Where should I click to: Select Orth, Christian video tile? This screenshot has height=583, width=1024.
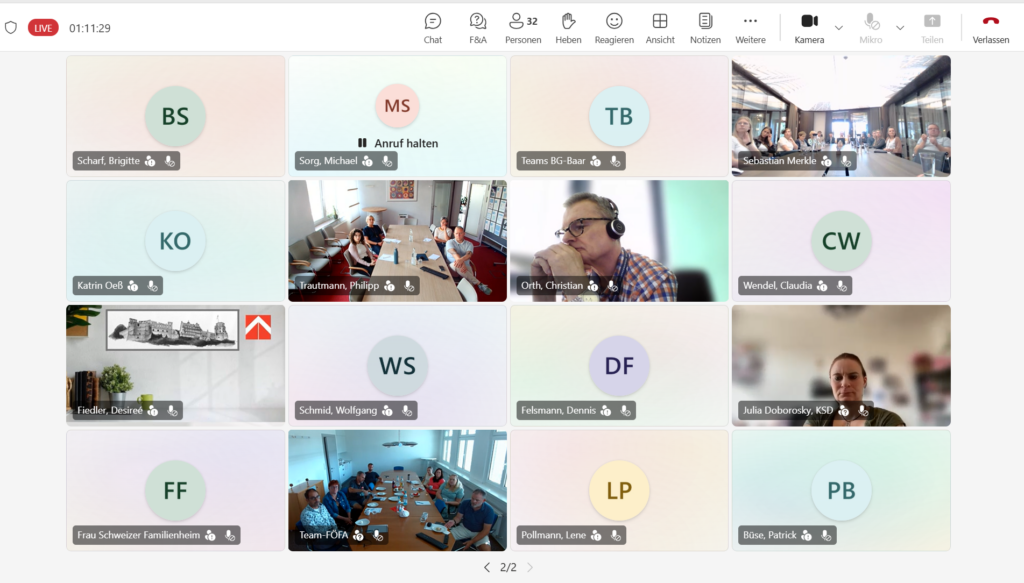619,241
